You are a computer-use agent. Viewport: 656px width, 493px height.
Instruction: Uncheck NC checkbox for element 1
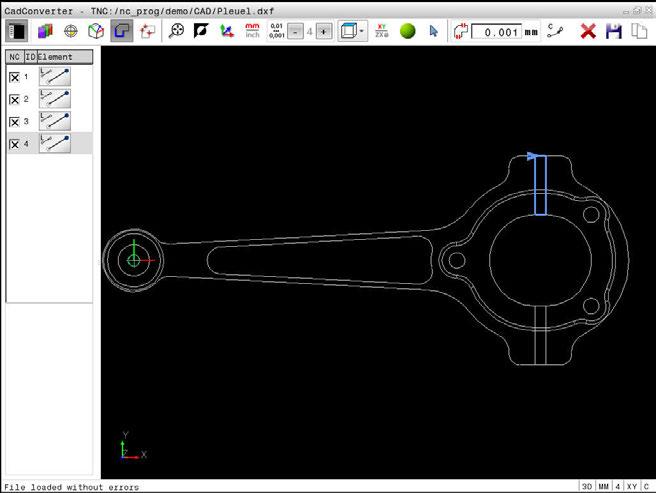(x=14, y=77)
